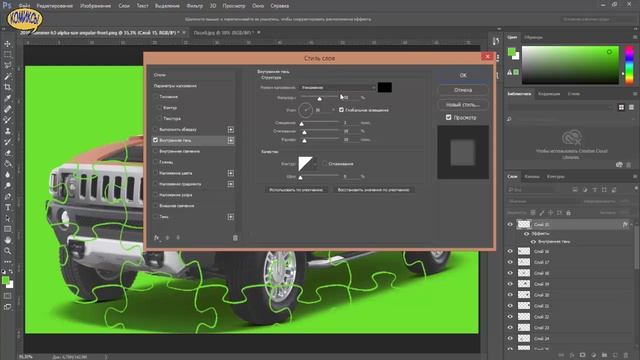Click the trash icon in styles list
This screenshot has height=360, width=640.
[x=235, y=238]
